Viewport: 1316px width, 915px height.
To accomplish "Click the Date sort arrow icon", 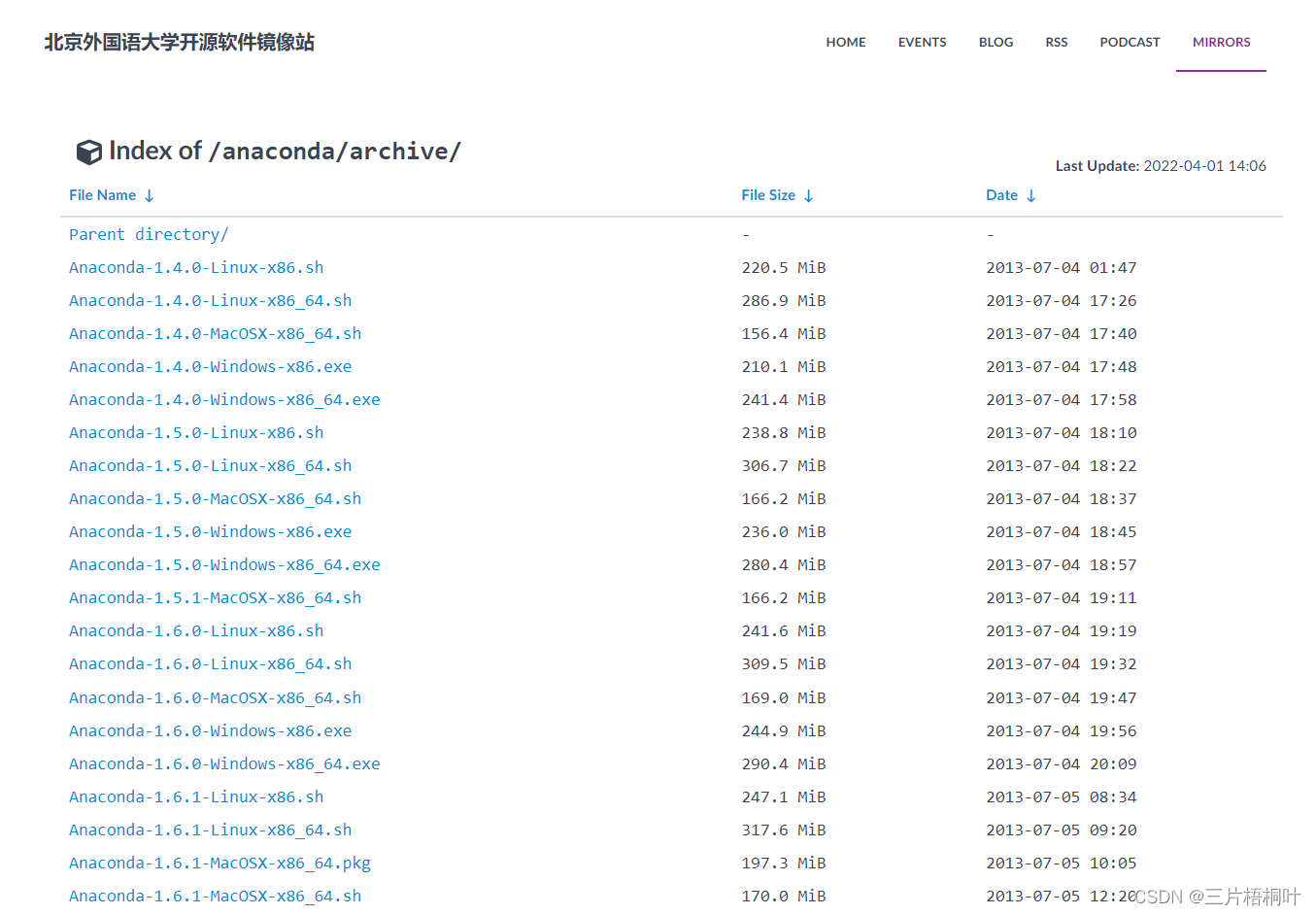I will tap(1030, 196).
